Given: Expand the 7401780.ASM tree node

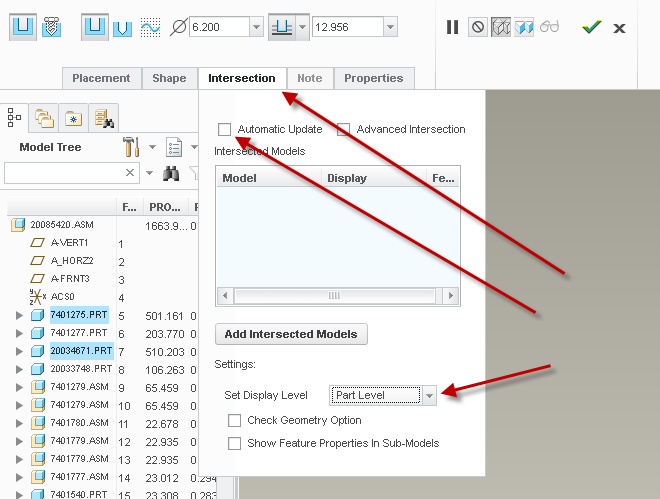Looking at the screenshot, I should coord(19,423).
